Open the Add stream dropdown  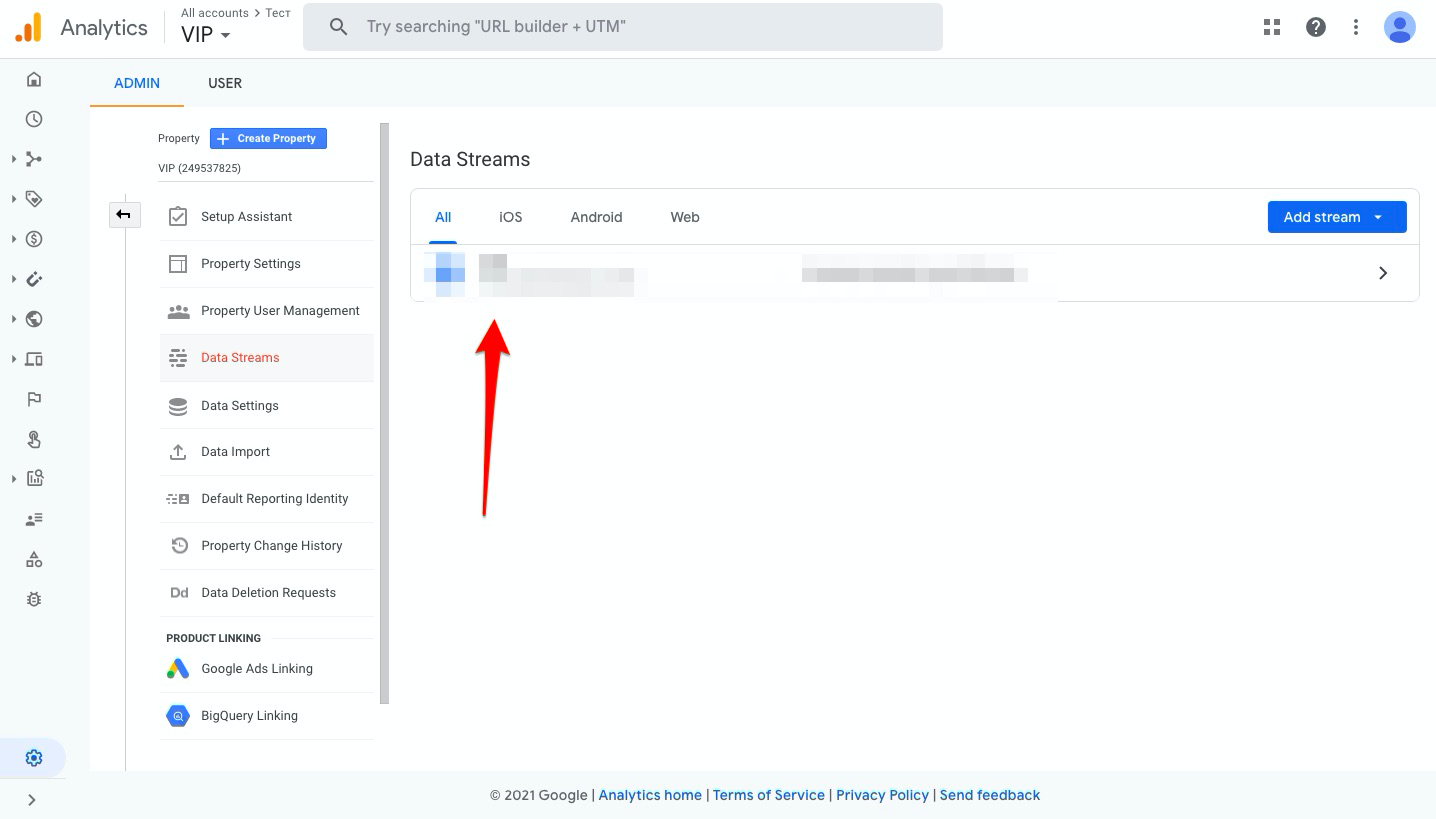click(1337, 217)
